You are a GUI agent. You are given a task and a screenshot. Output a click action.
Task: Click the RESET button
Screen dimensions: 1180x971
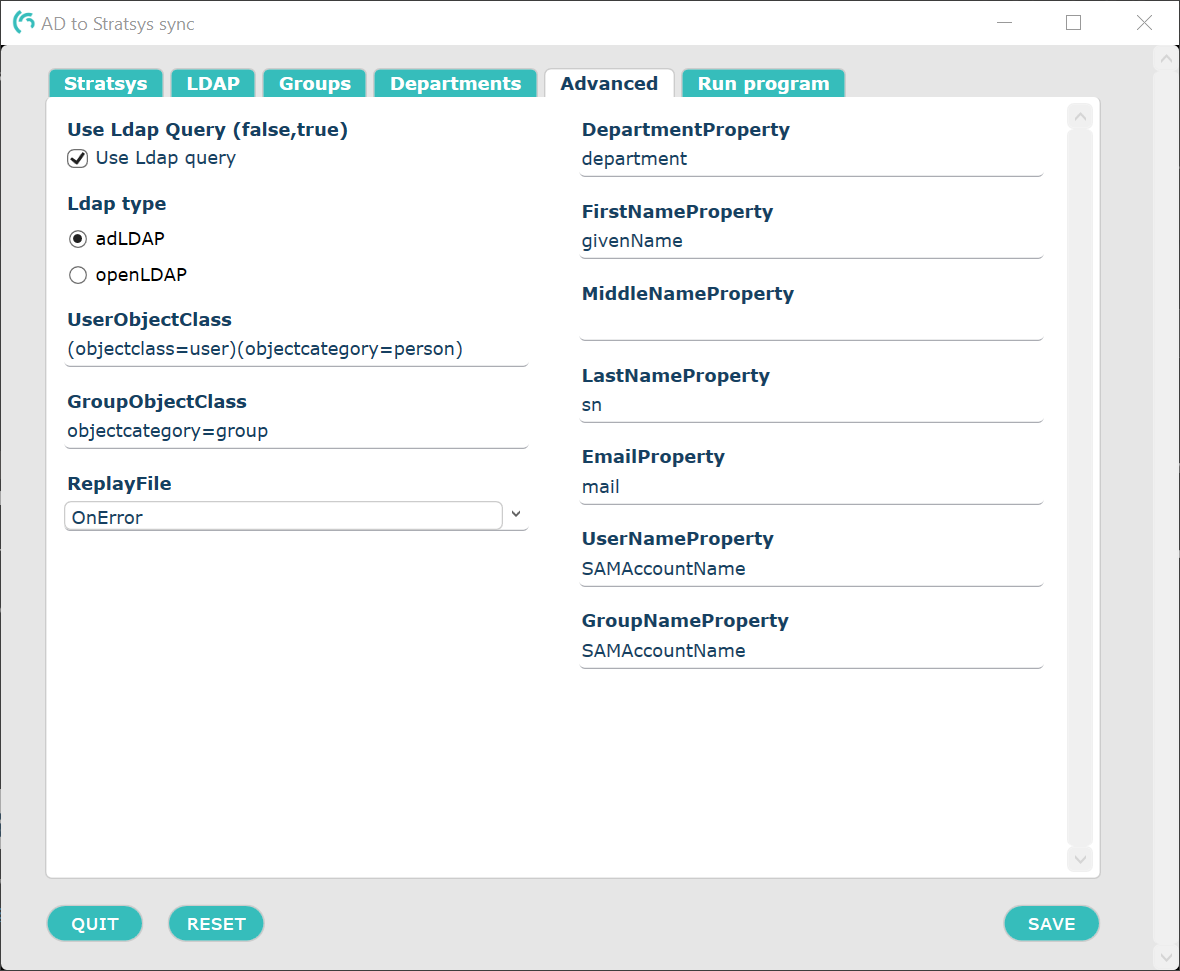click(216, 924)
